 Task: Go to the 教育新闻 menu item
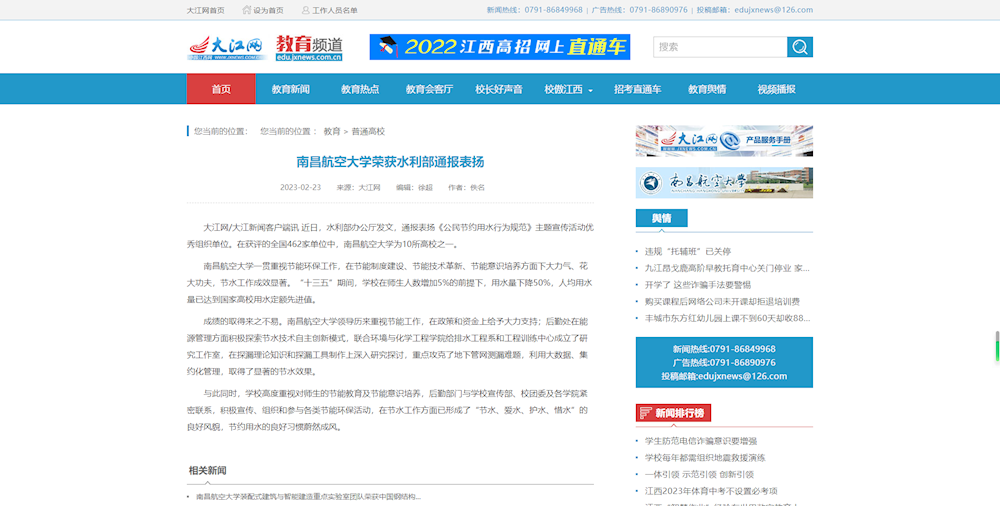click(x=290, y=89)
